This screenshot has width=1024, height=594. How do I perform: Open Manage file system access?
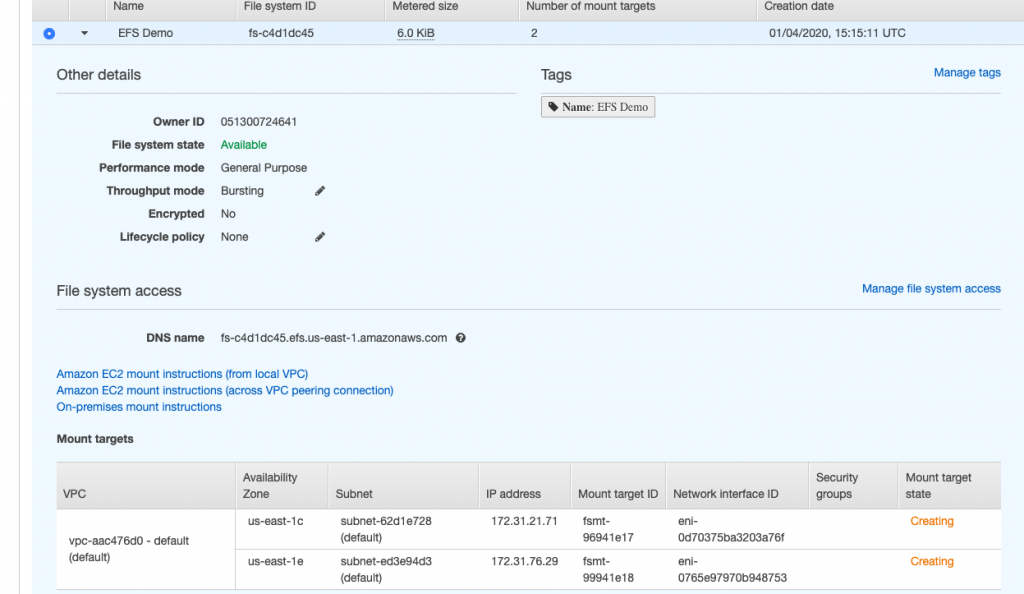(x=930, y=289)
